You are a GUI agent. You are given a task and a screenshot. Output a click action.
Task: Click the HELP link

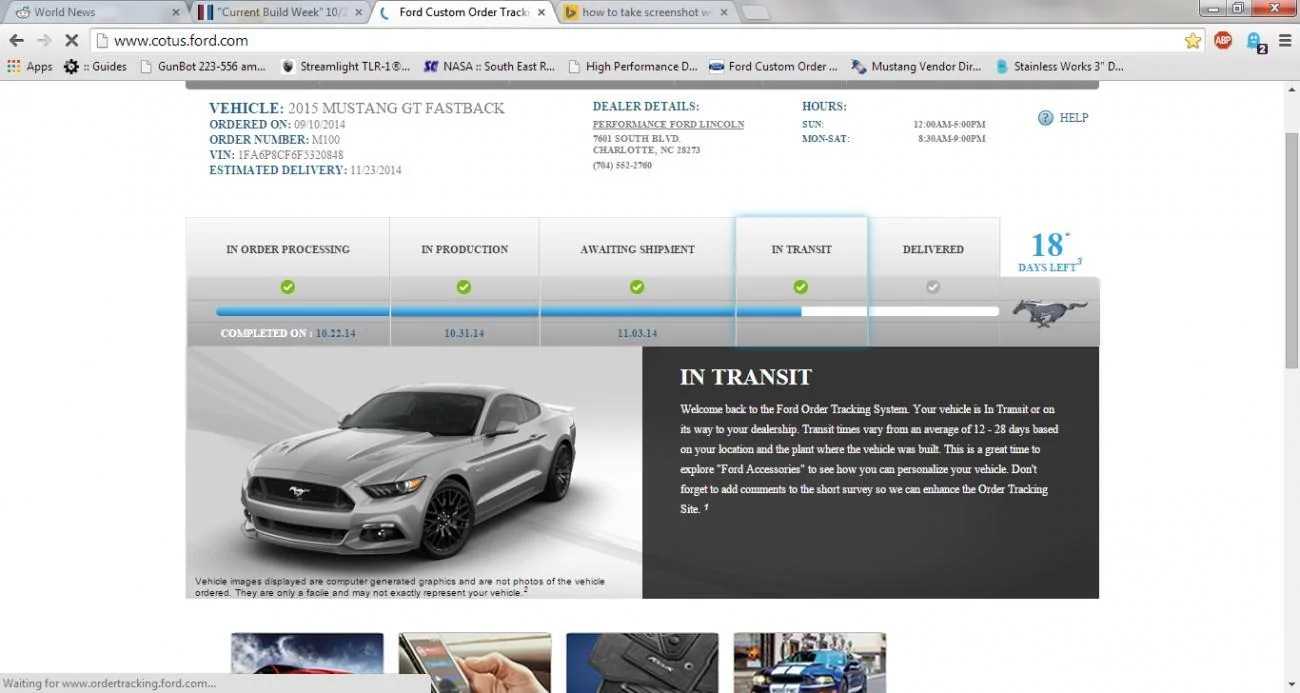tap(1073, 118)
